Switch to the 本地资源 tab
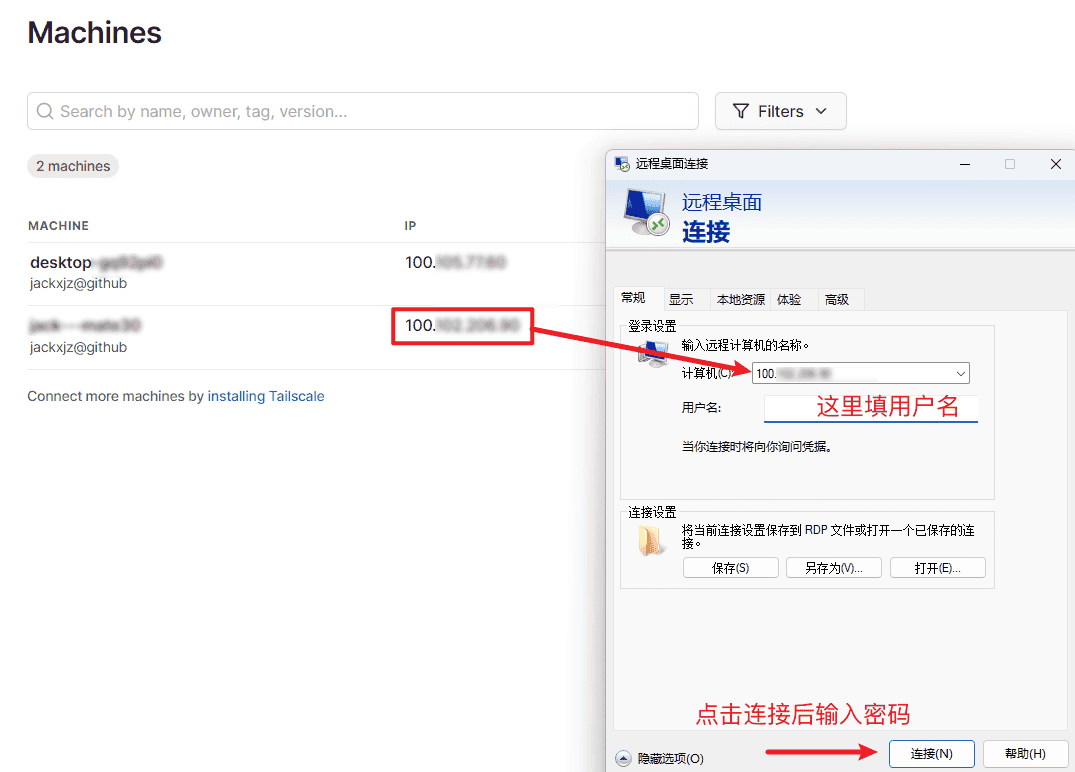The width and height of the screenshot is (1075, 772). click(x=740, y=300)
